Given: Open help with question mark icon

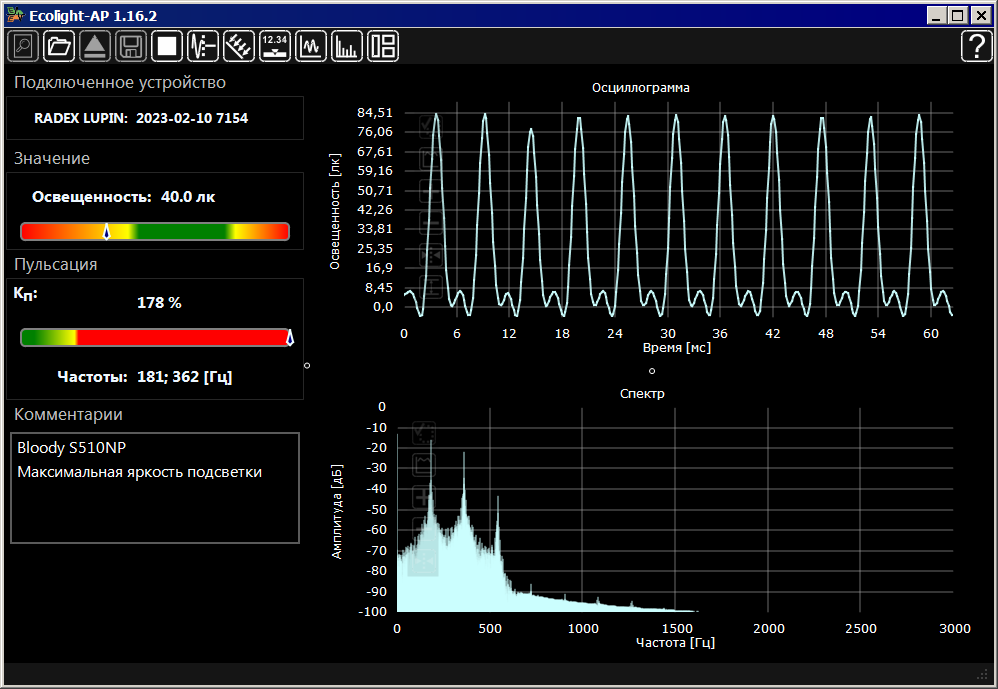Looking at the screenshot, I should [976, 46].
